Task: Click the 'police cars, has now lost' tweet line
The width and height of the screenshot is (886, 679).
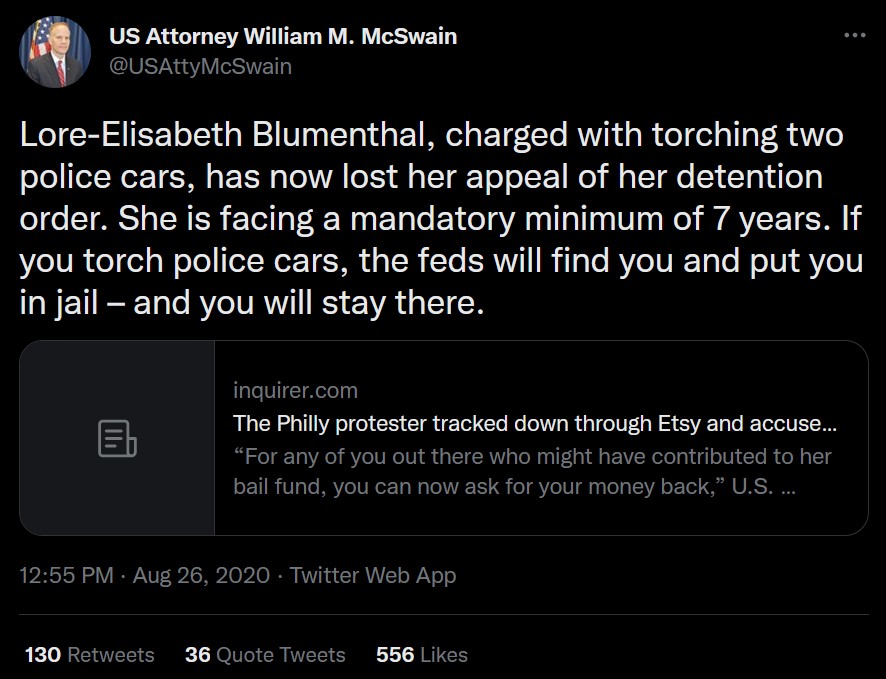Action: pos(421,177)
